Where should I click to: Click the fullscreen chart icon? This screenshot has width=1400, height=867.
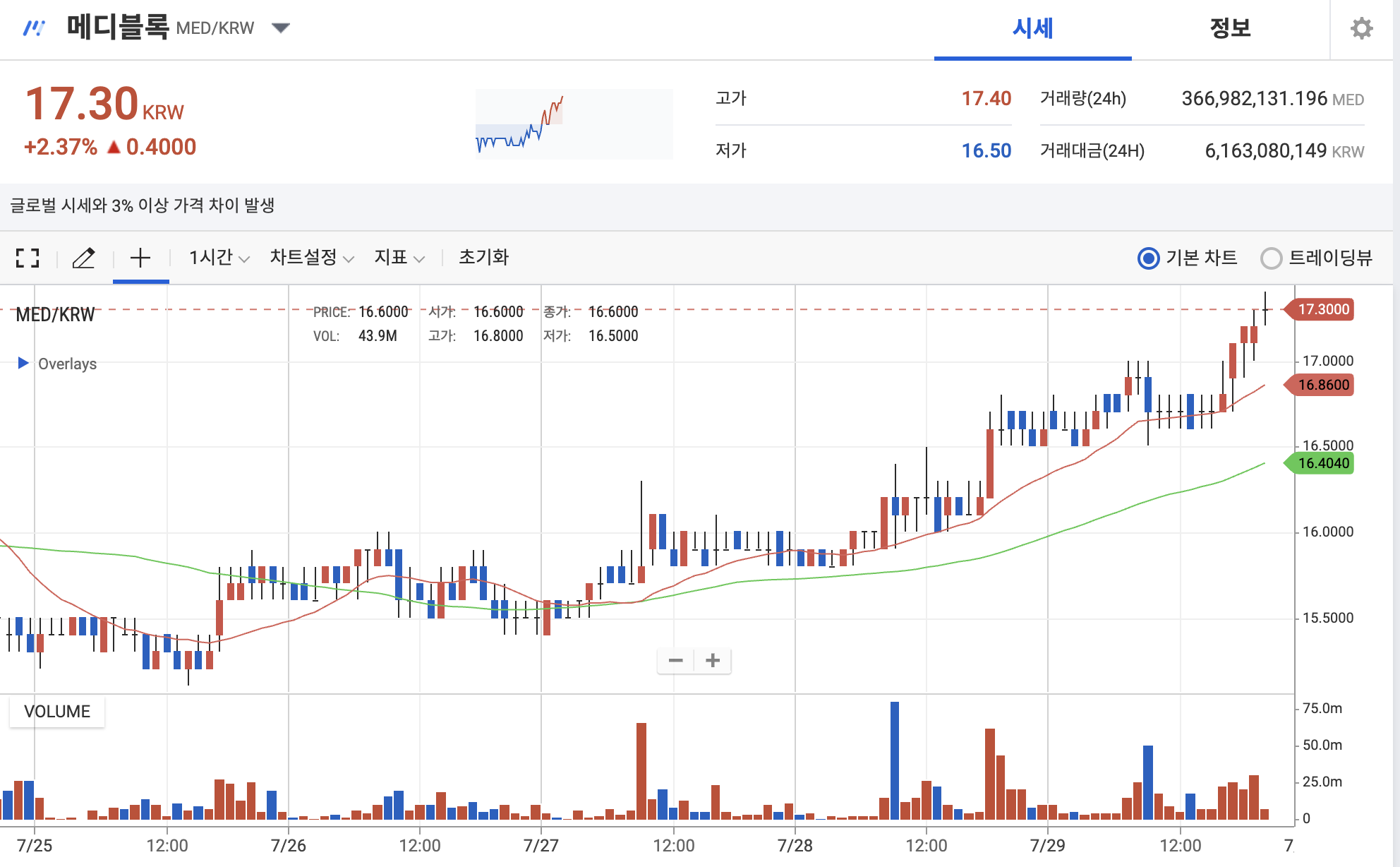[x=28, y=258]
